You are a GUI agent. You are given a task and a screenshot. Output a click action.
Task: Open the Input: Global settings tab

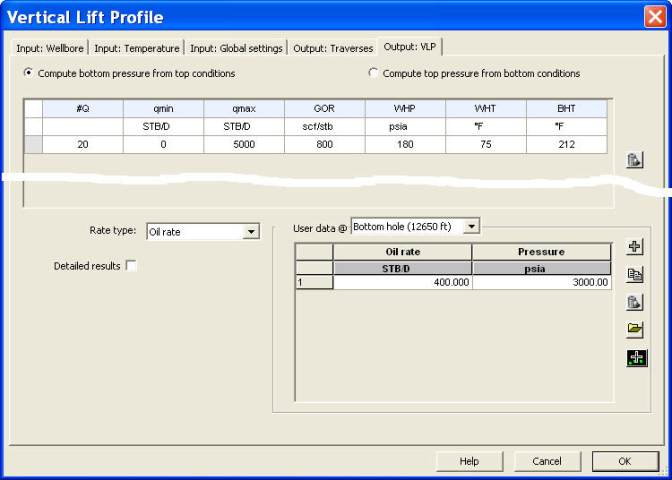click(x=236, y=48)
